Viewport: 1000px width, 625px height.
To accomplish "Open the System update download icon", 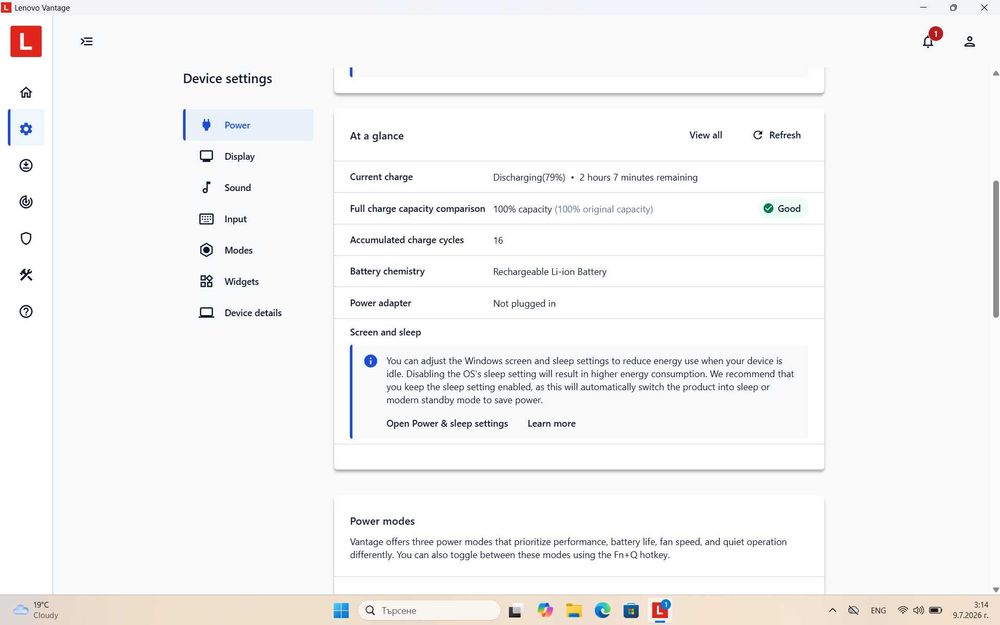I will pyautogui.click(x=26, y=166).
